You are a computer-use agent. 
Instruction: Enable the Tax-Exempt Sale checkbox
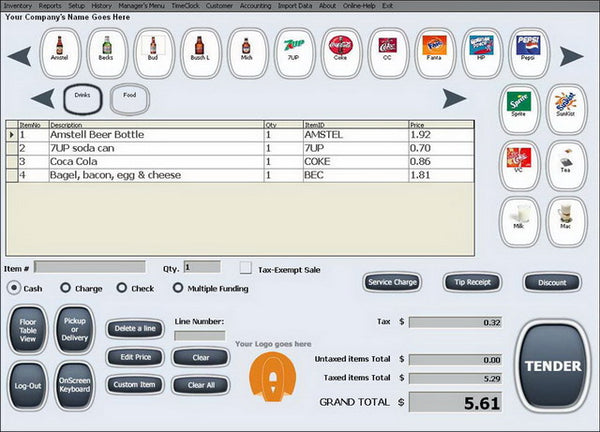click(246, 268)
